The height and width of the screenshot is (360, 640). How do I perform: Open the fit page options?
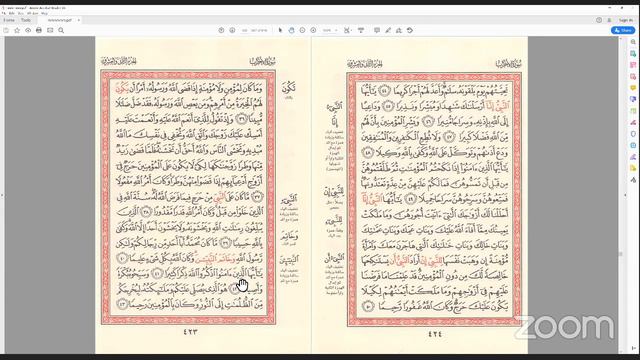click(x=347, y=30)
